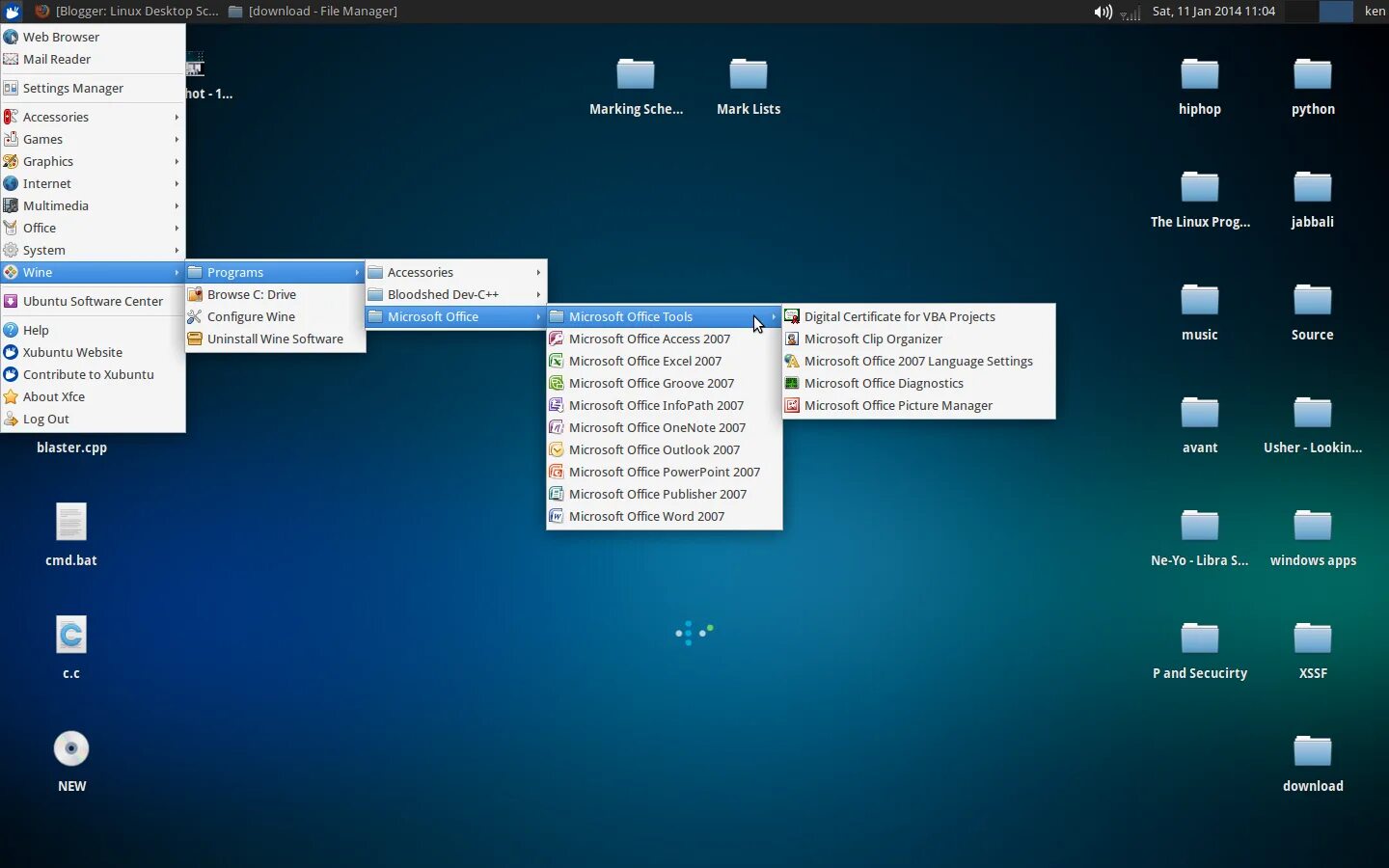The height and width of the screenshot is (868, 1389).
Task: Switch to download File Manager window
Action: pyautogui.click(x=313, y=12)
